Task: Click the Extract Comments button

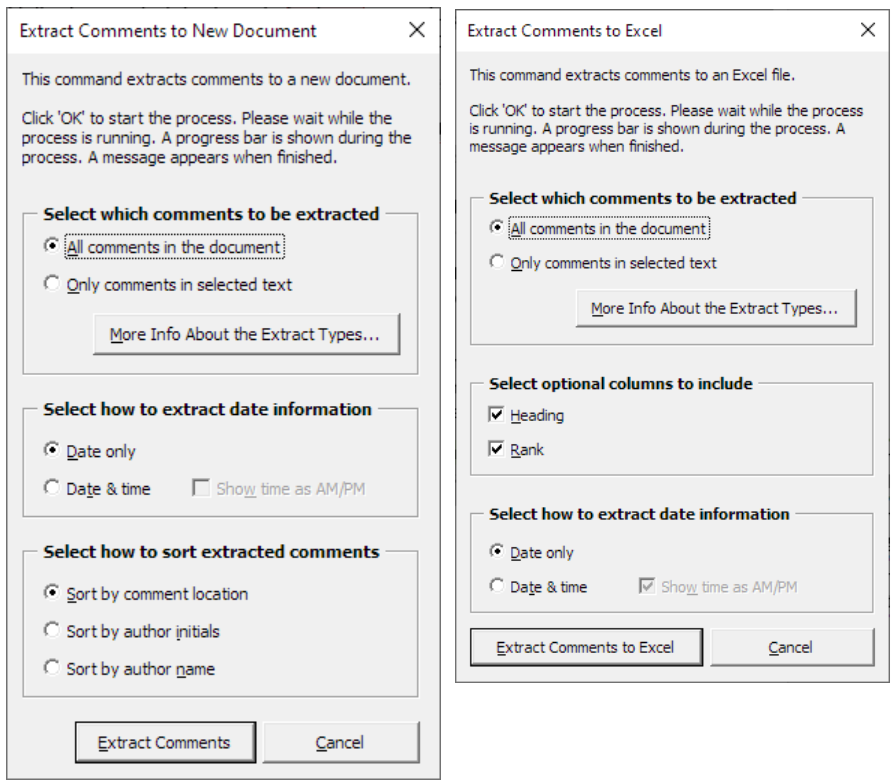Action: [x=165, y=742]
